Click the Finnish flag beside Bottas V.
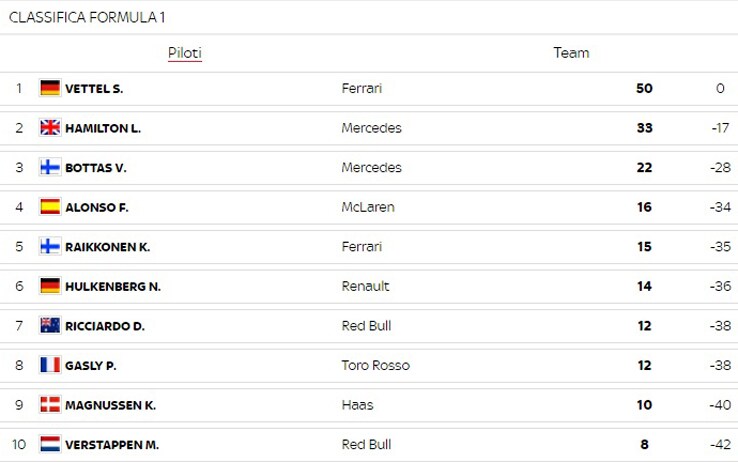The height and width of the screenshot is (462, 738). [x=50, y=167]
